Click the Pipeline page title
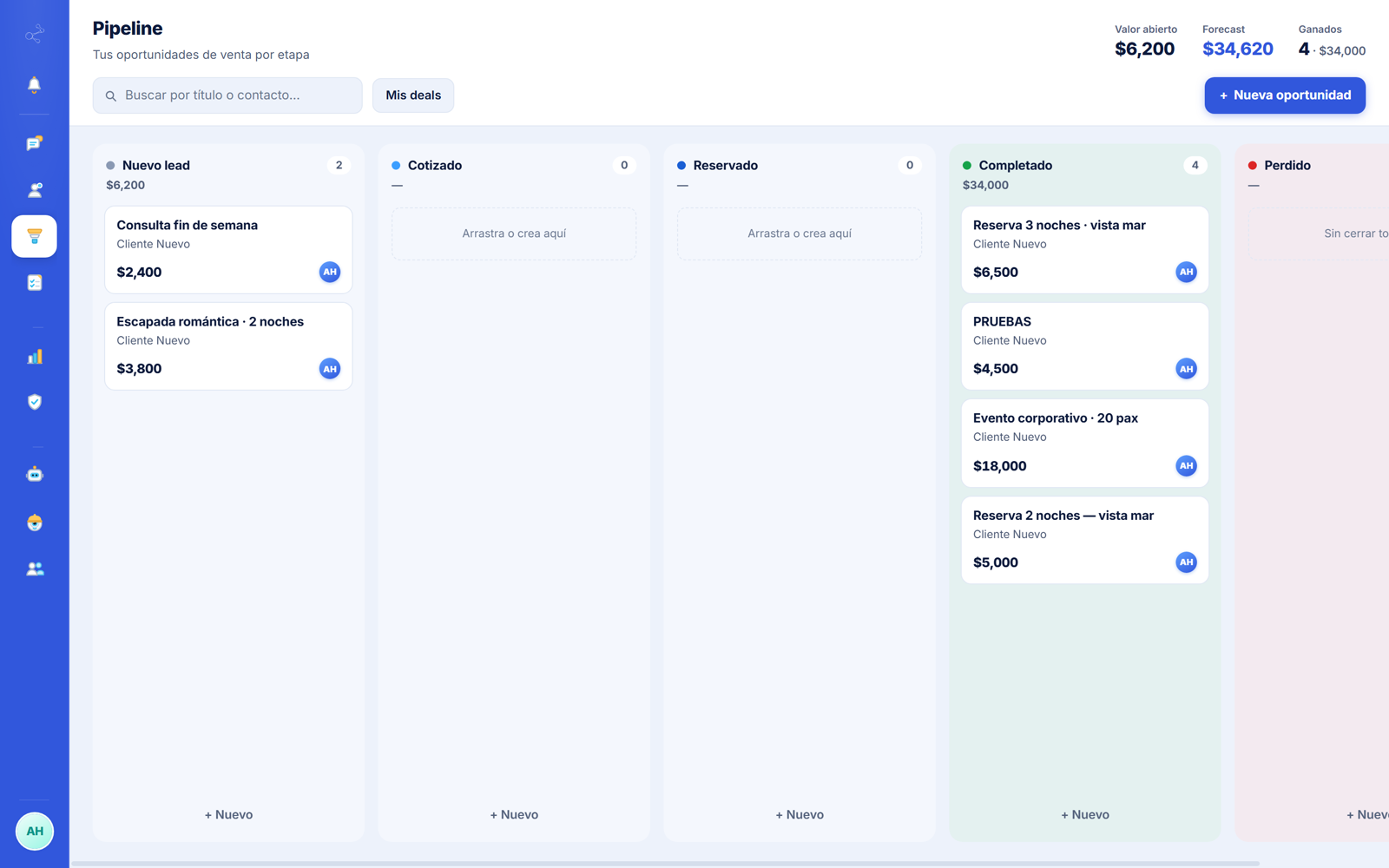 [x=128, y=29]
